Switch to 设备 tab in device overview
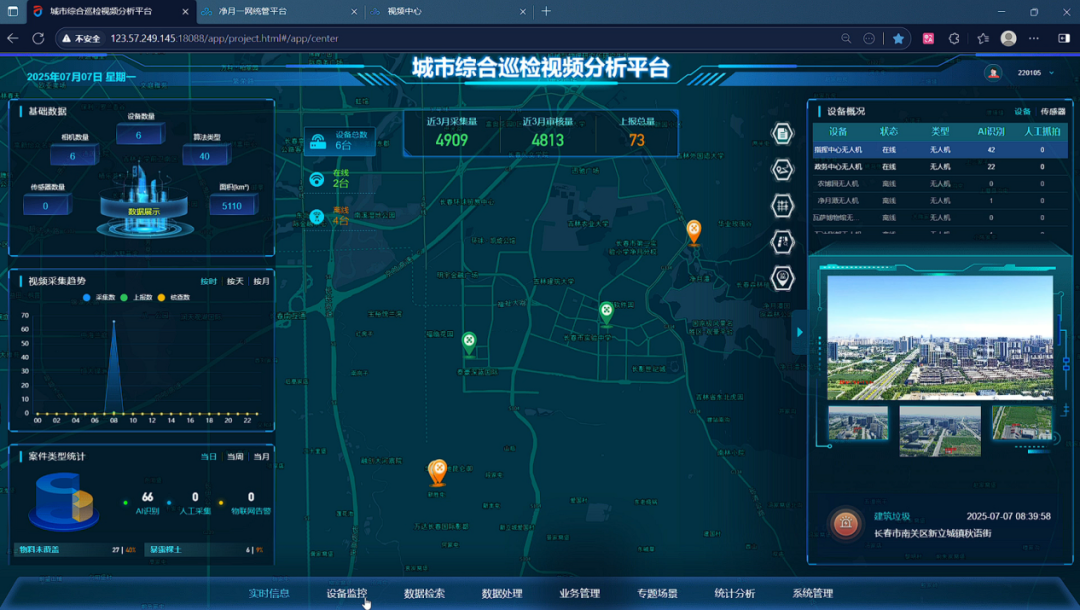1080x610 pixels. click(x=1022, y=112)
